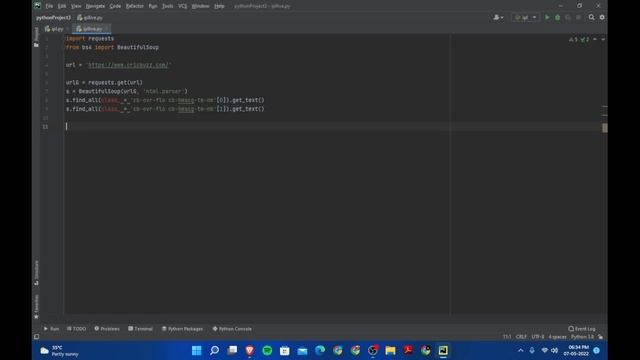
Task: Open the Run tool window
Action: click(51, 329)
